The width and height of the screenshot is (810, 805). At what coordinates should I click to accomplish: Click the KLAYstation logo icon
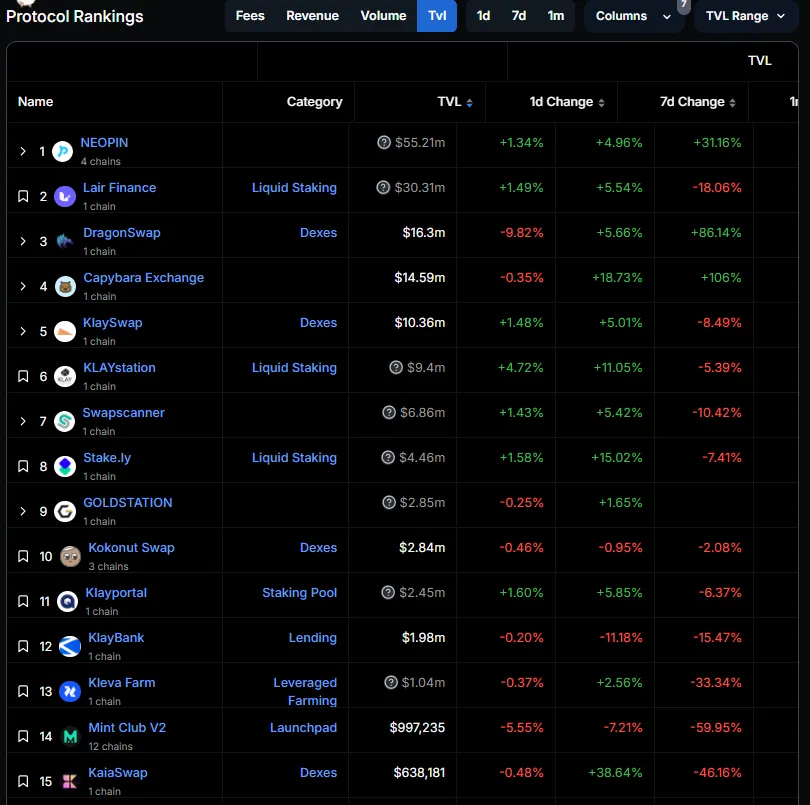[65, 376]
